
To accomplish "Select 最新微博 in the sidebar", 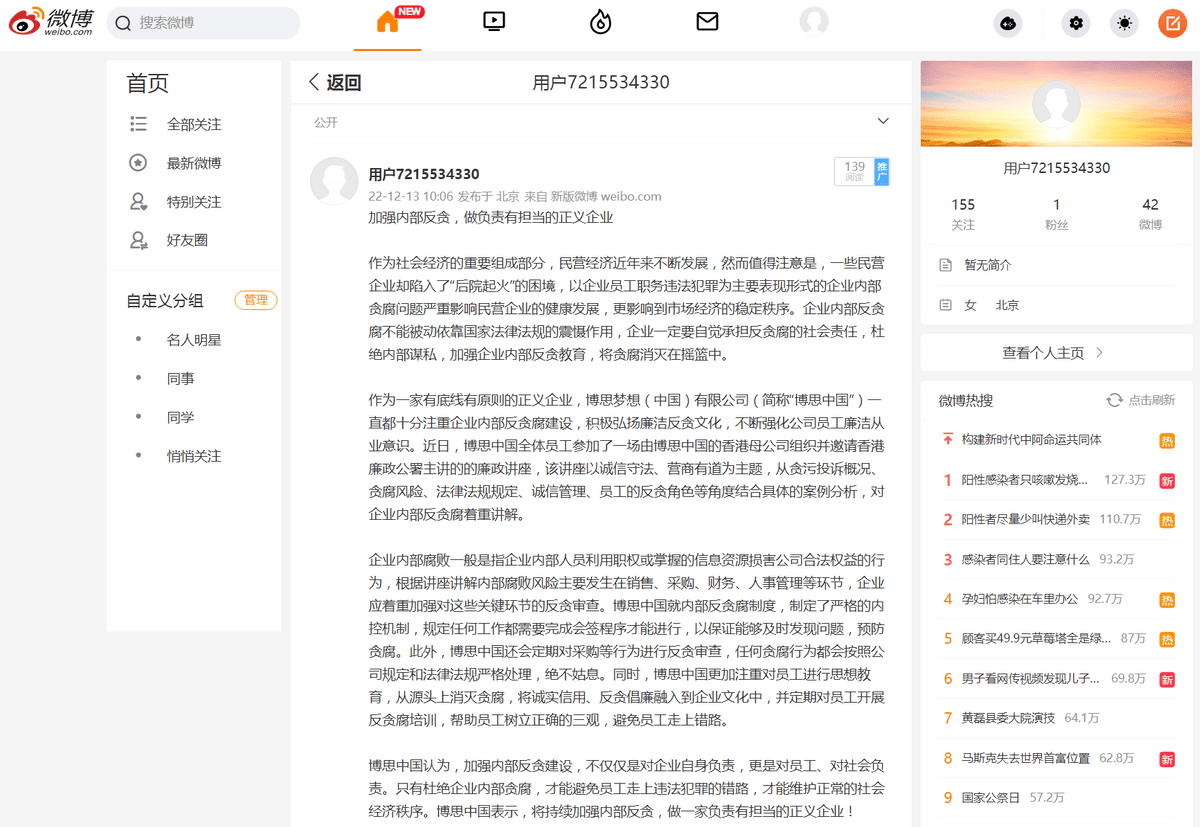I will (x=194, y=163).
